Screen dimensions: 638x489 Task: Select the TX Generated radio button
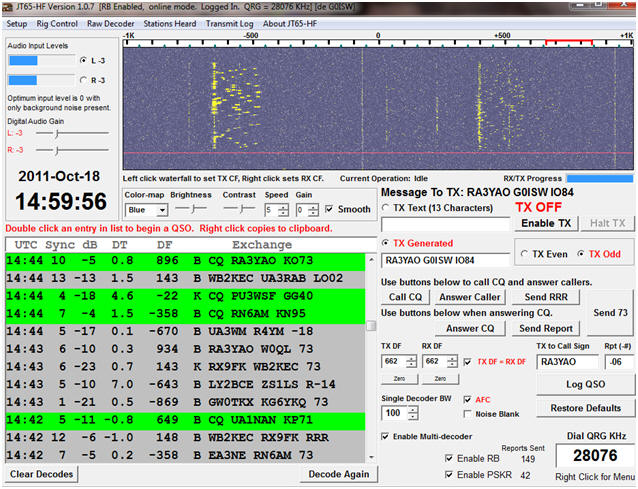(385, 243)
